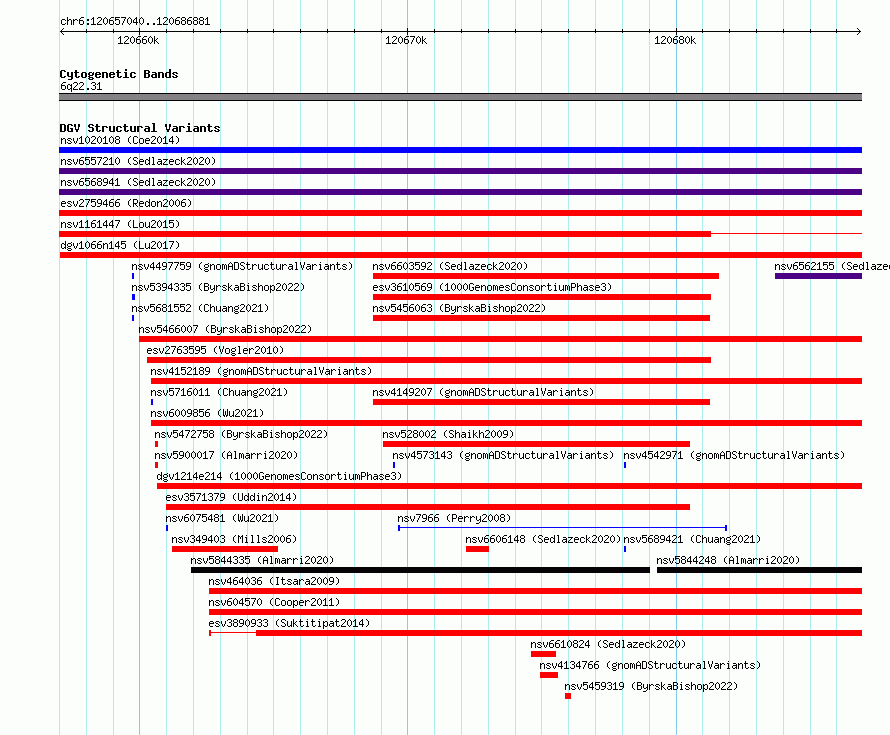Open nsv5900017 (Almarri2020) label
The width and height of the screenshot is (890, 735).
226,455
